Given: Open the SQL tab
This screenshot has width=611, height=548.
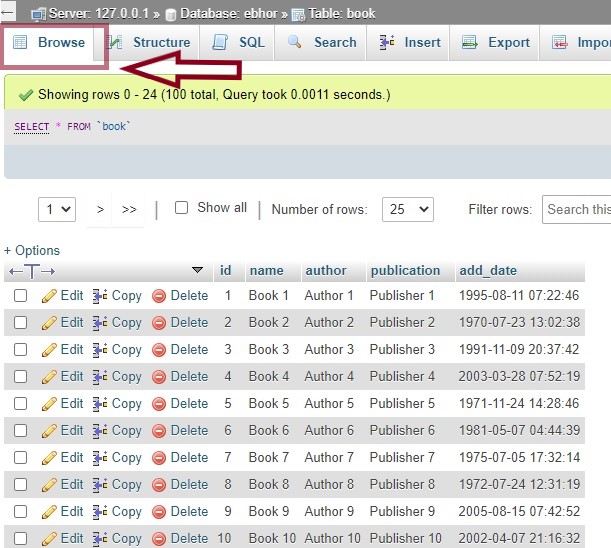Looking at the screenshot, I should [238, 42].
